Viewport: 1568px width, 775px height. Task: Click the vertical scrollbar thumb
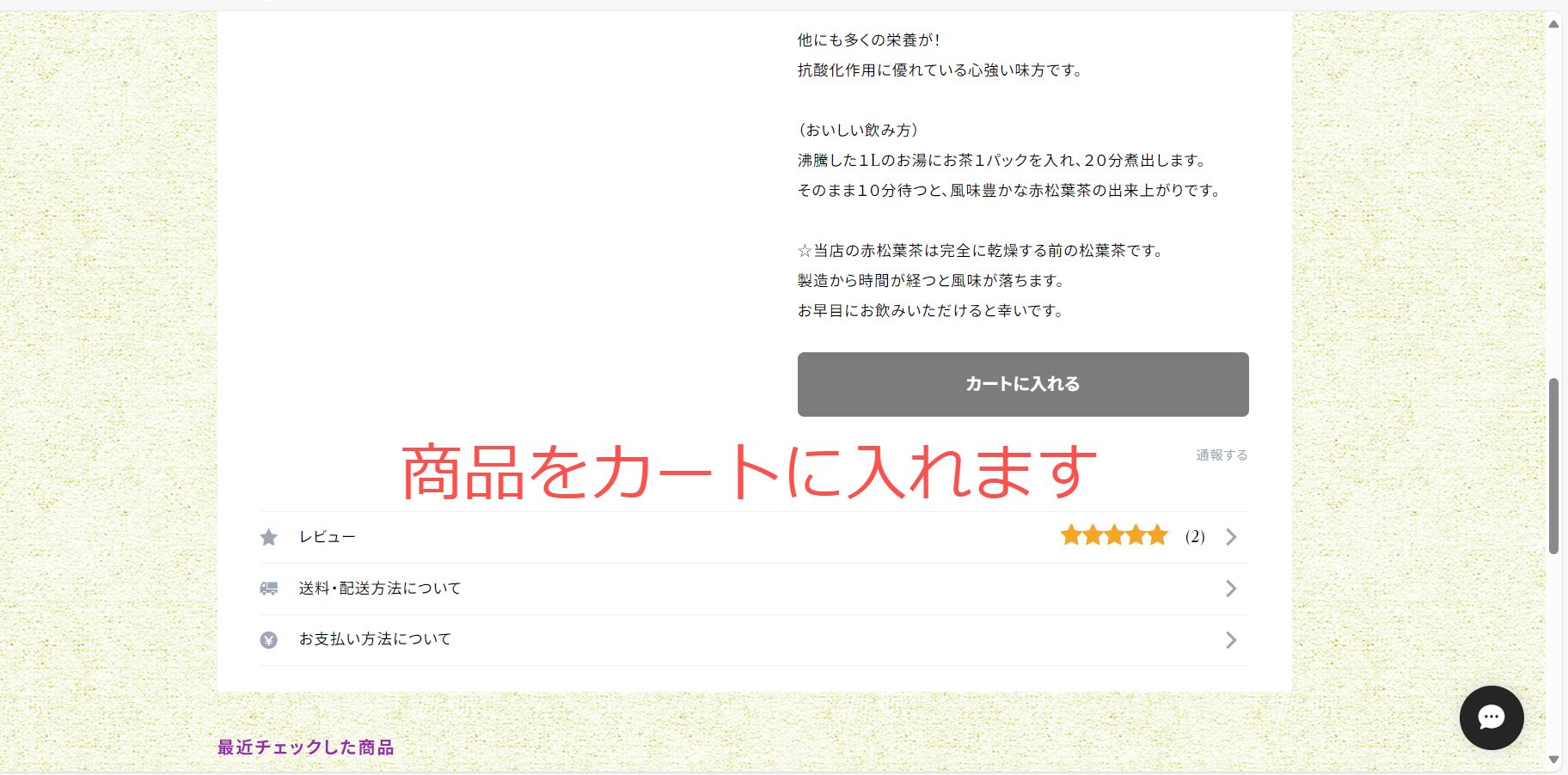[x=1553, y=466]
